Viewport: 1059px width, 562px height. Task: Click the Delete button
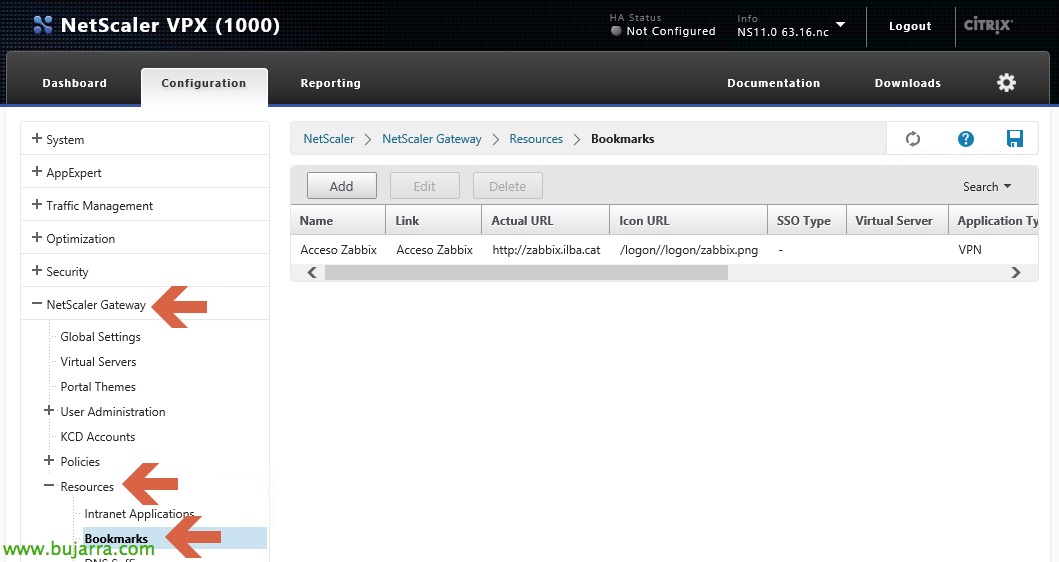pyautogui.click(x=508, y=186)
